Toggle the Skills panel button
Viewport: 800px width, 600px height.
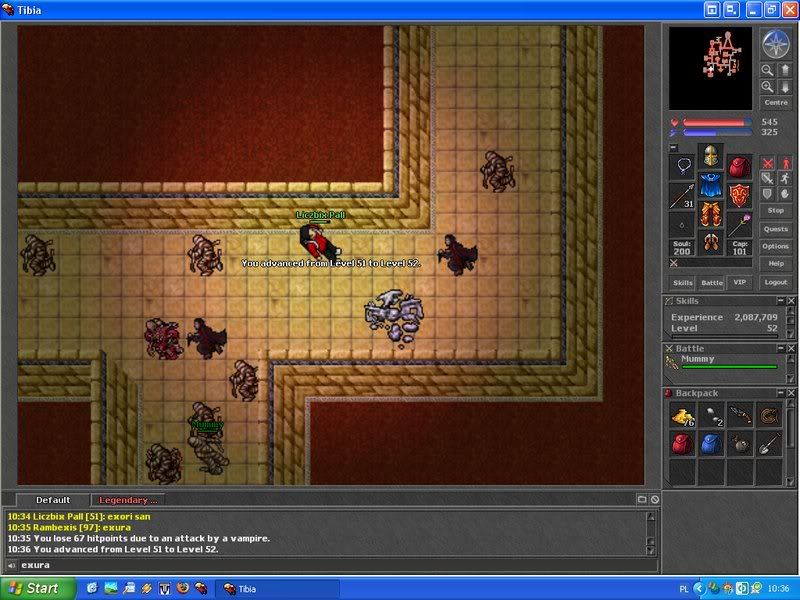[x=683, y=283]
